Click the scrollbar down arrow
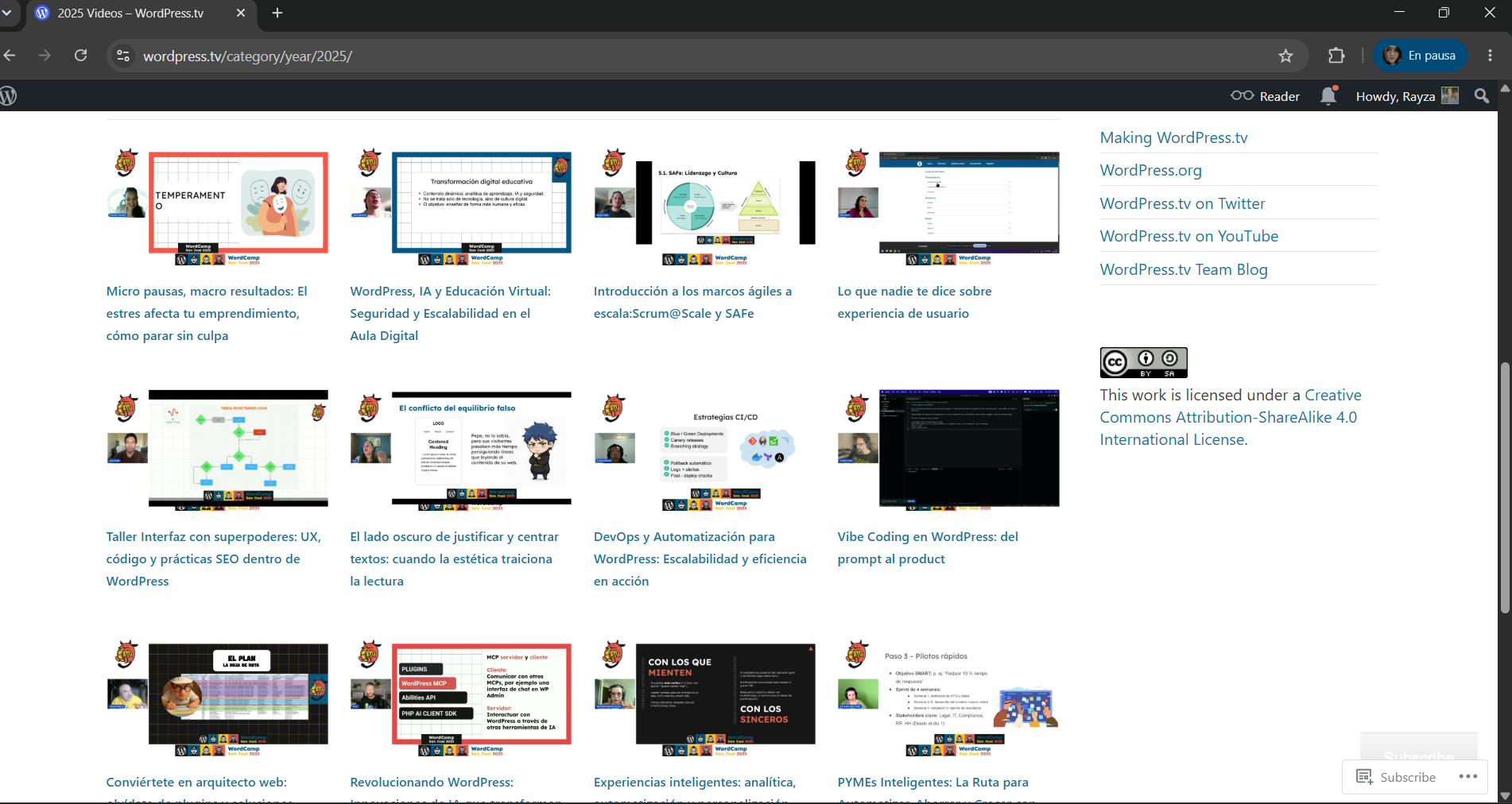The image size is (1512, 804). 1504,795
